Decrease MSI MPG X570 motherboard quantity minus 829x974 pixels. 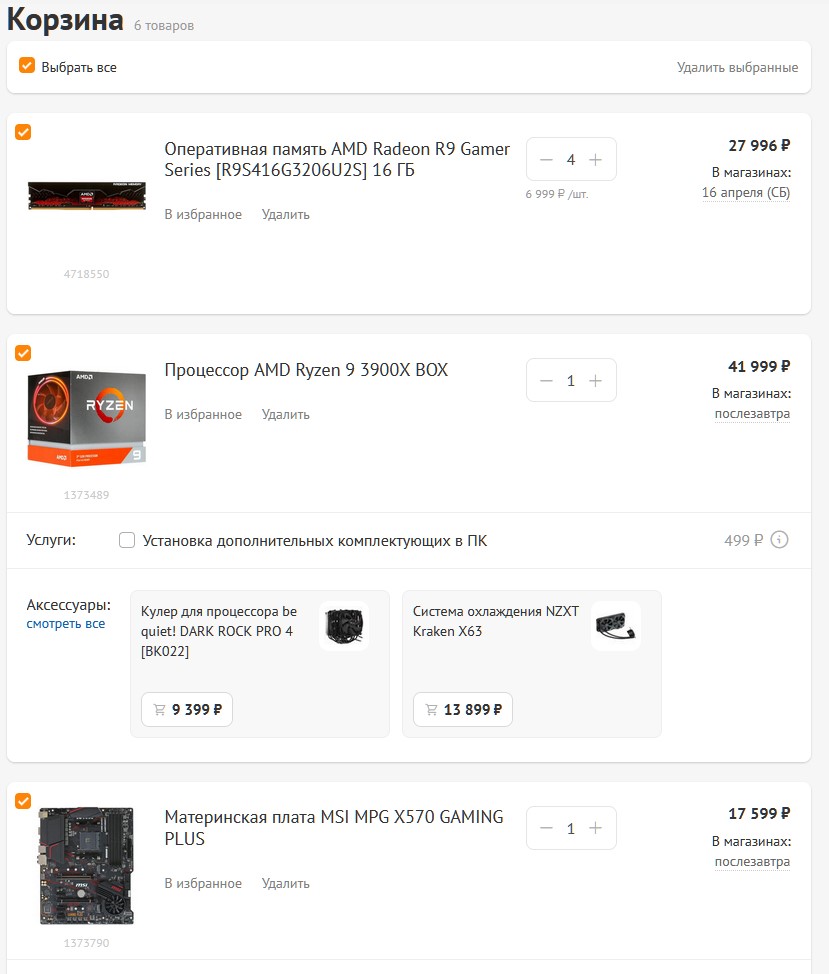click(x=546, y=828)
